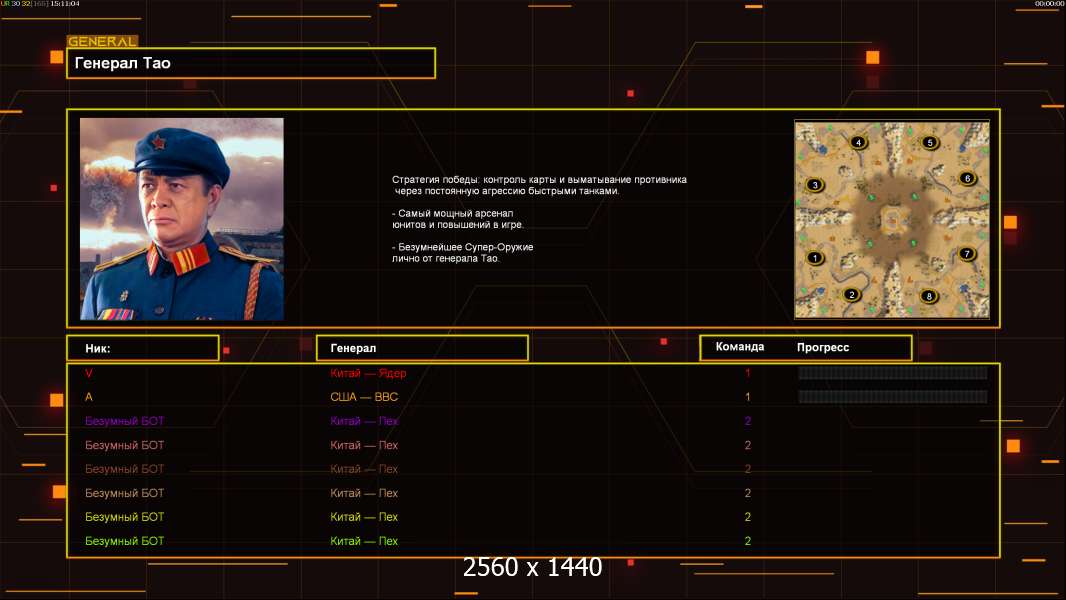Click the General Tao portrait image
Image resolution: width=1066 pixels, height=600 pixels.
tap(182, 219)
